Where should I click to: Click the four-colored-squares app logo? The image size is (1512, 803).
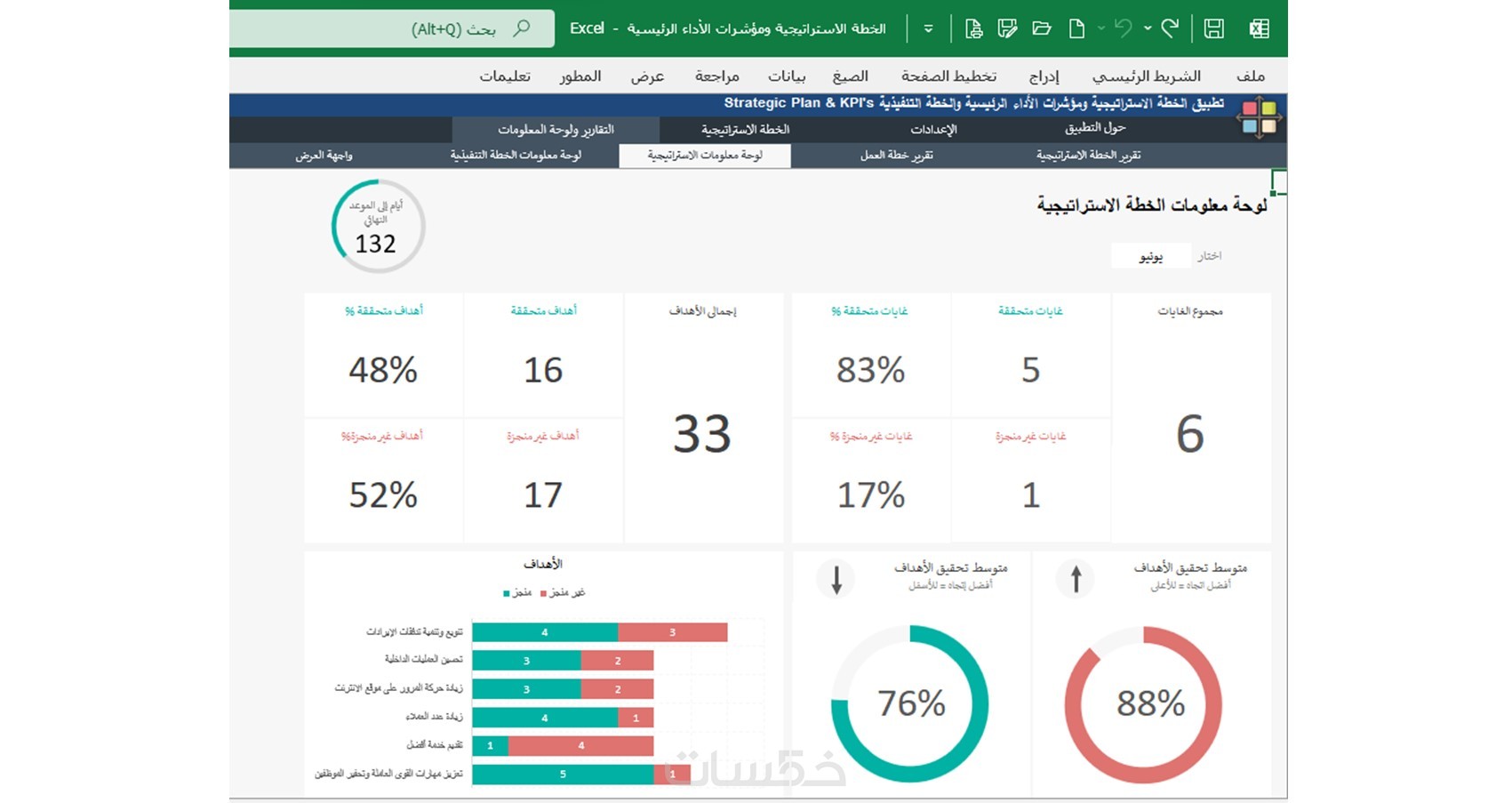[1260, 116]
